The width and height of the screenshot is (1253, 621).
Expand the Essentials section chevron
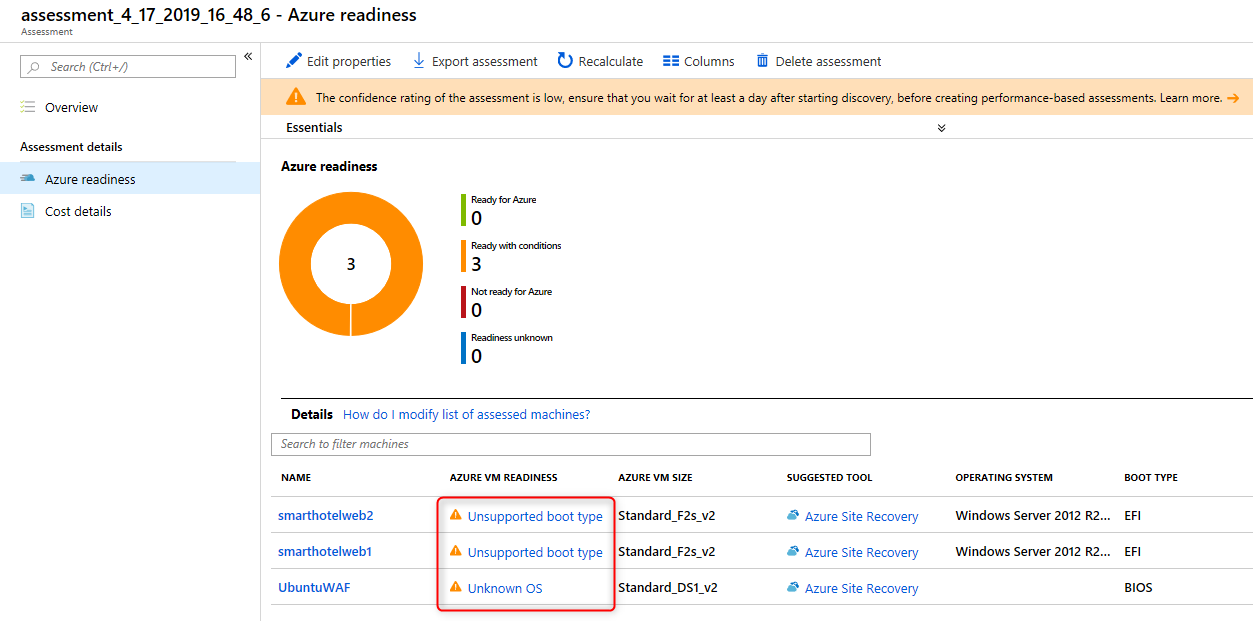941,128
